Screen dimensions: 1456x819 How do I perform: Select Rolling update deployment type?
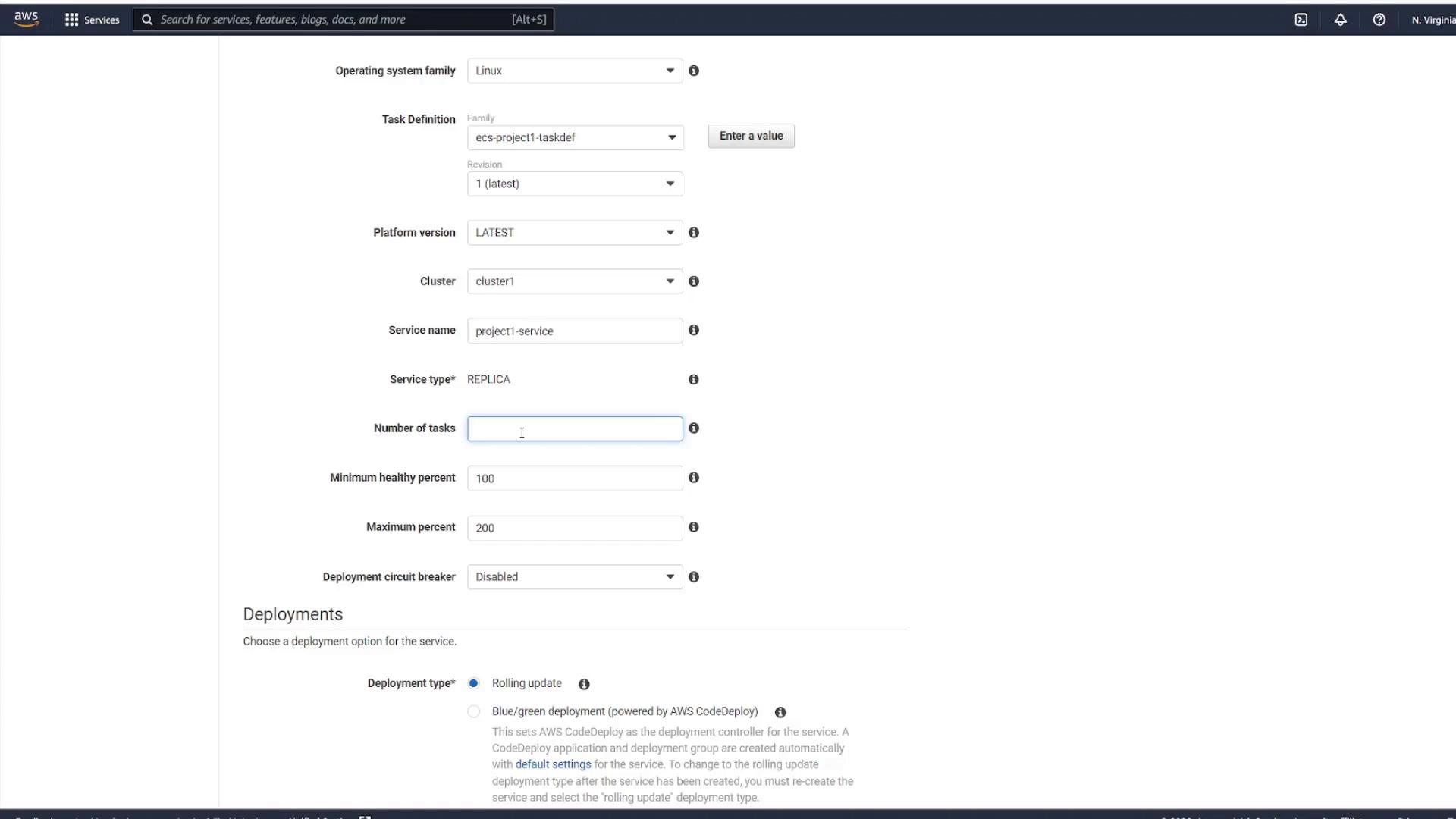474,683
